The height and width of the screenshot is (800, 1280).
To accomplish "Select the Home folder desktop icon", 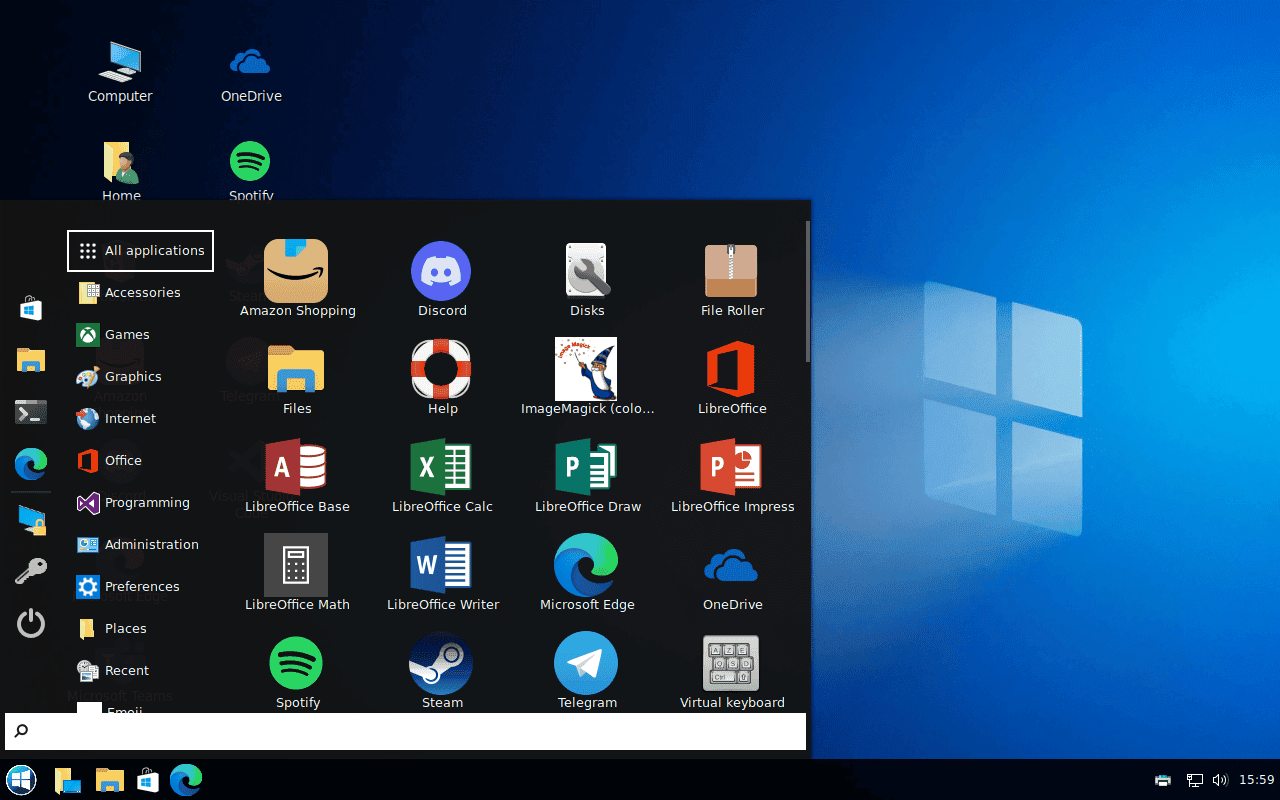I will [x=121, y=171].
